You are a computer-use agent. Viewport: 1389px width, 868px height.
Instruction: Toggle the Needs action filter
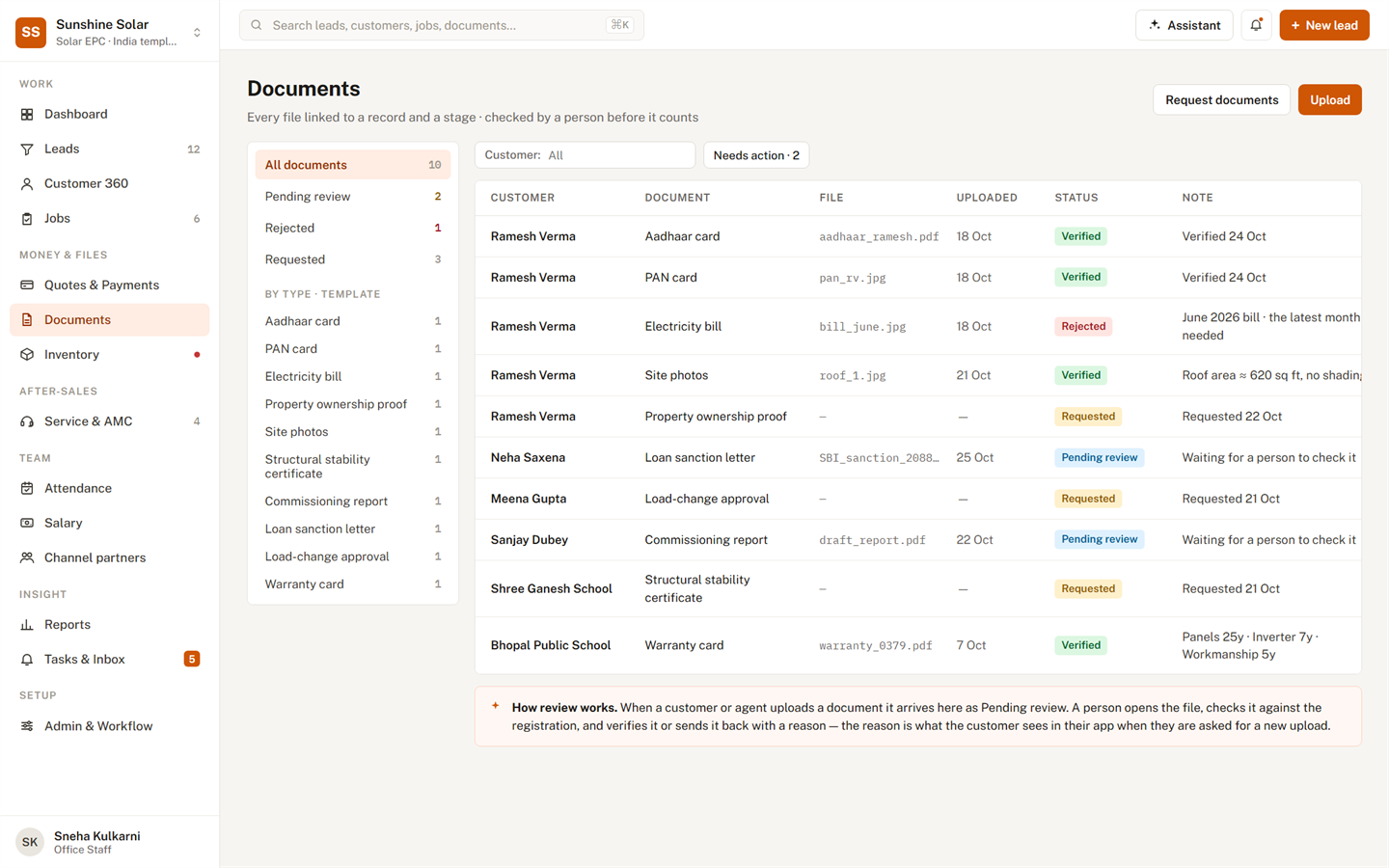(x=756, y=155)
